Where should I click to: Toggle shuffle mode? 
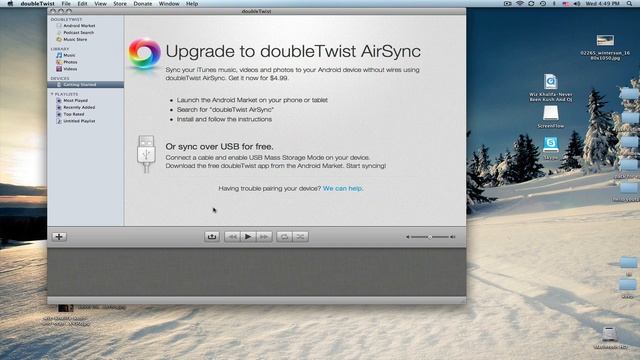pyautogui.click(x=300, y=237)
